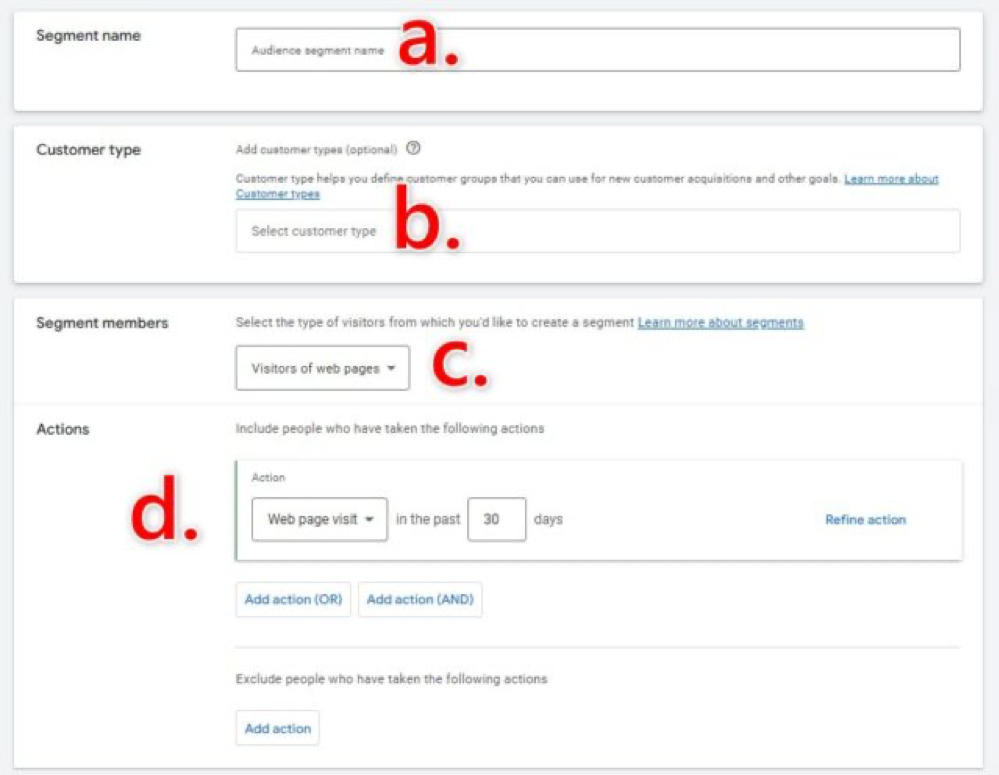Click the Customer type section label
999x775 pixels.
click(x=88, y=150)
